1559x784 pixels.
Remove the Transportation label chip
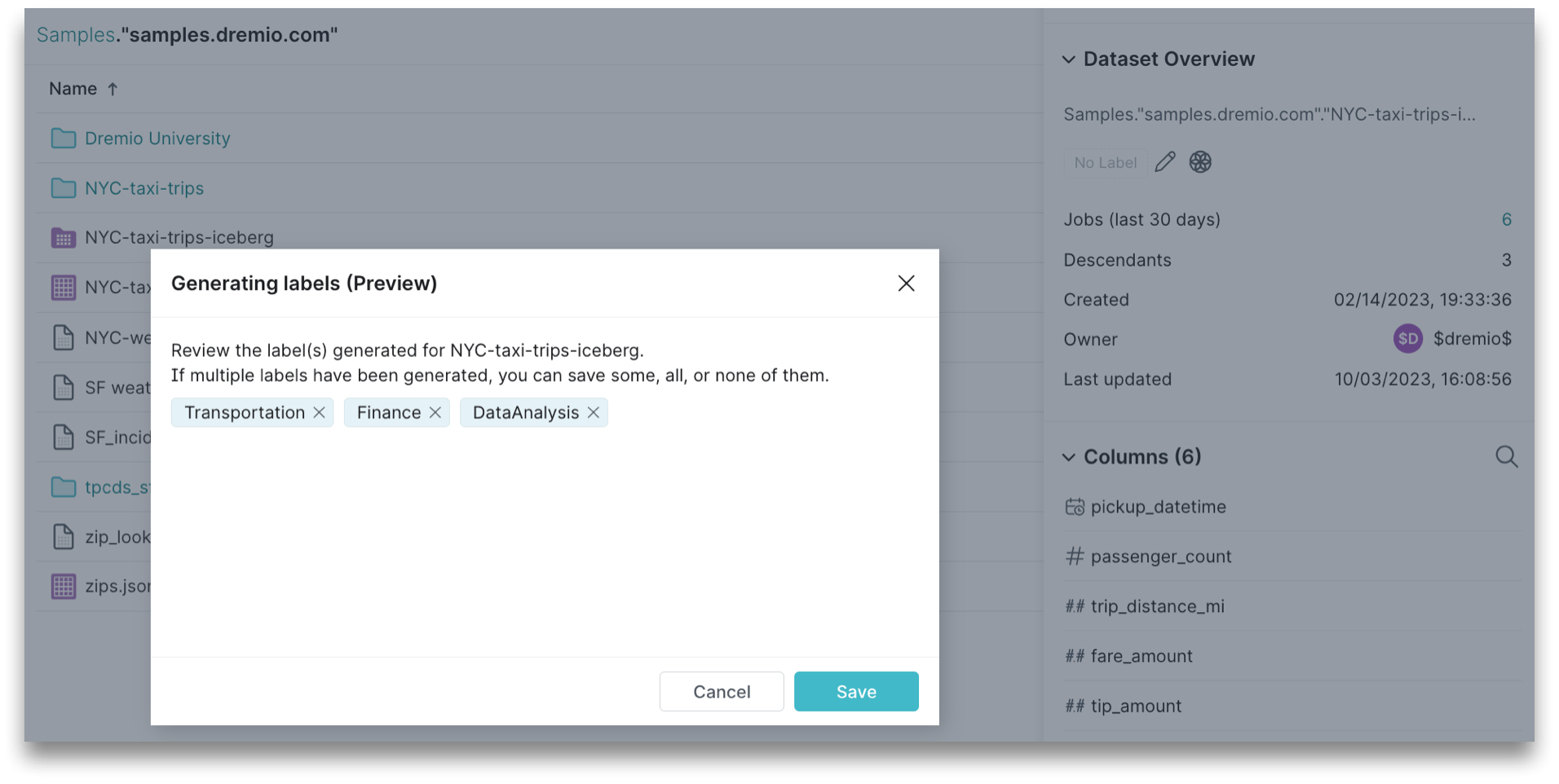(x=319, y=412)
